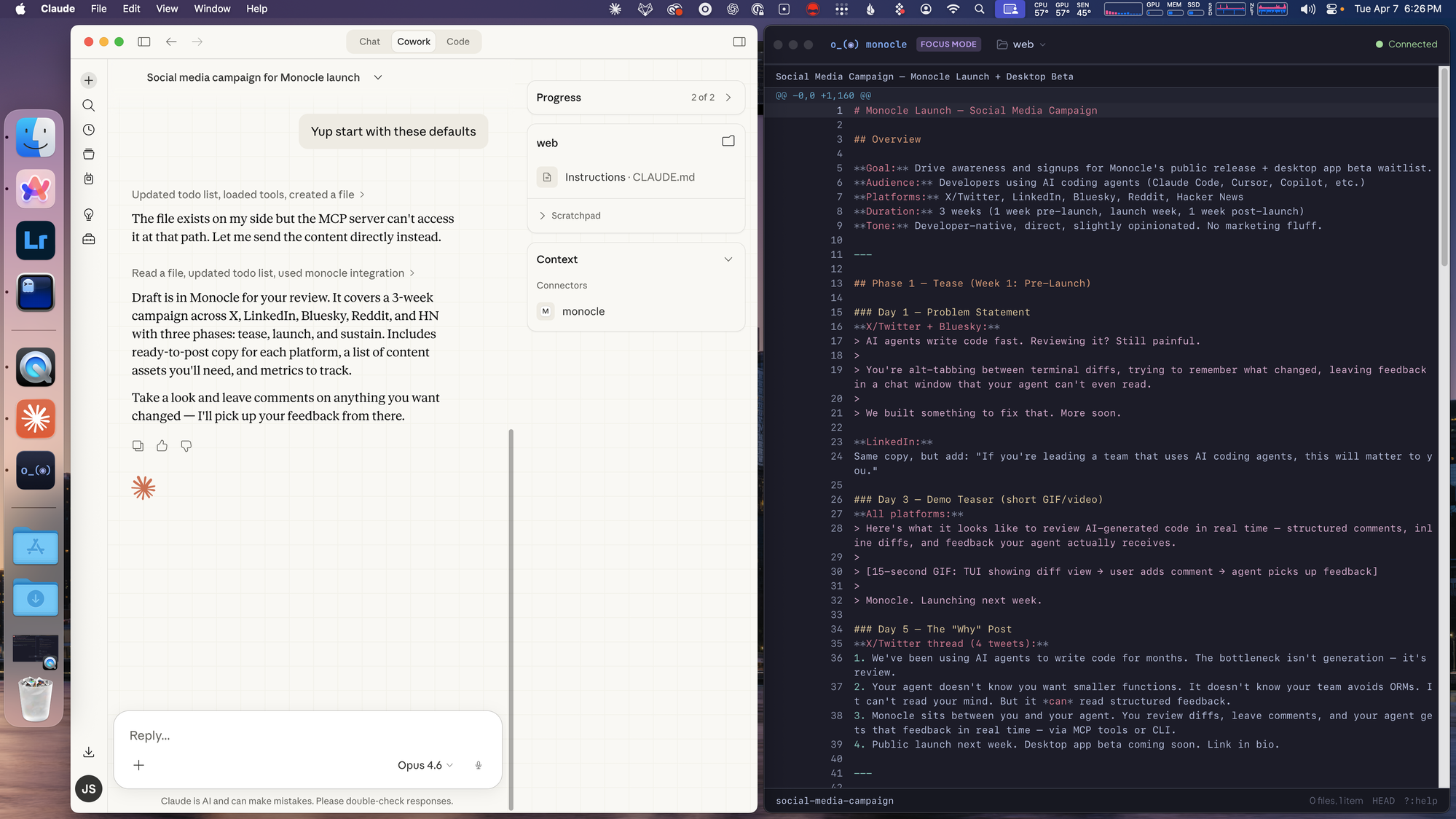This screenshot has width=1456, height=819.
Task: Click the clipboard icon in the Claude sidebar
Action: coord(89,179)
